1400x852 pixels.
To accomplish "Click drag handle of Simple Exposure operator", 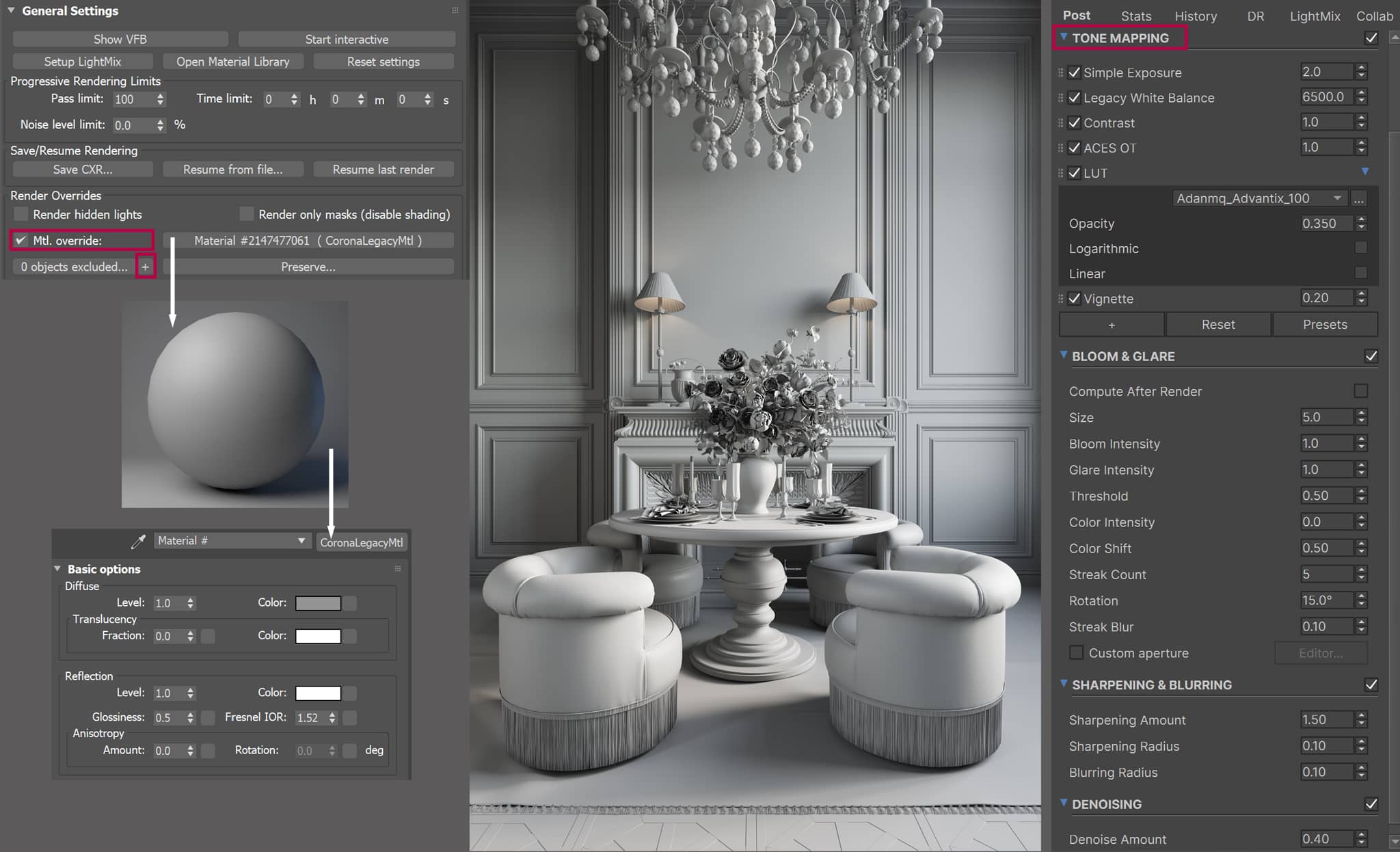I will 1061,72.
